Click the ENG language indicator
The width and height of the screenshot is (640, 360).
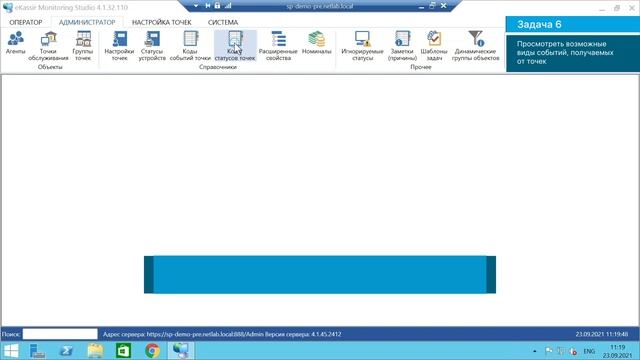[x=589, y=351]
